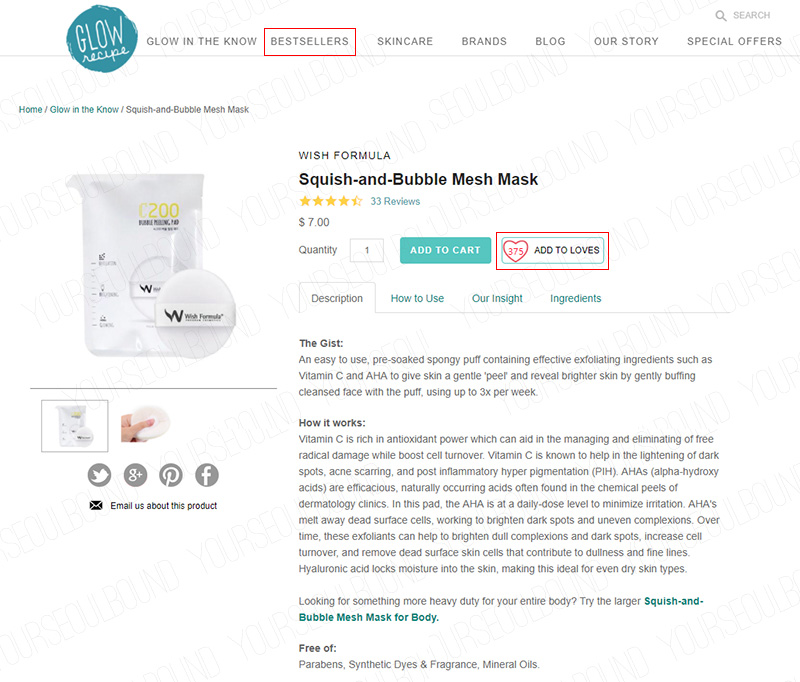Share product on Twitter

99,475
